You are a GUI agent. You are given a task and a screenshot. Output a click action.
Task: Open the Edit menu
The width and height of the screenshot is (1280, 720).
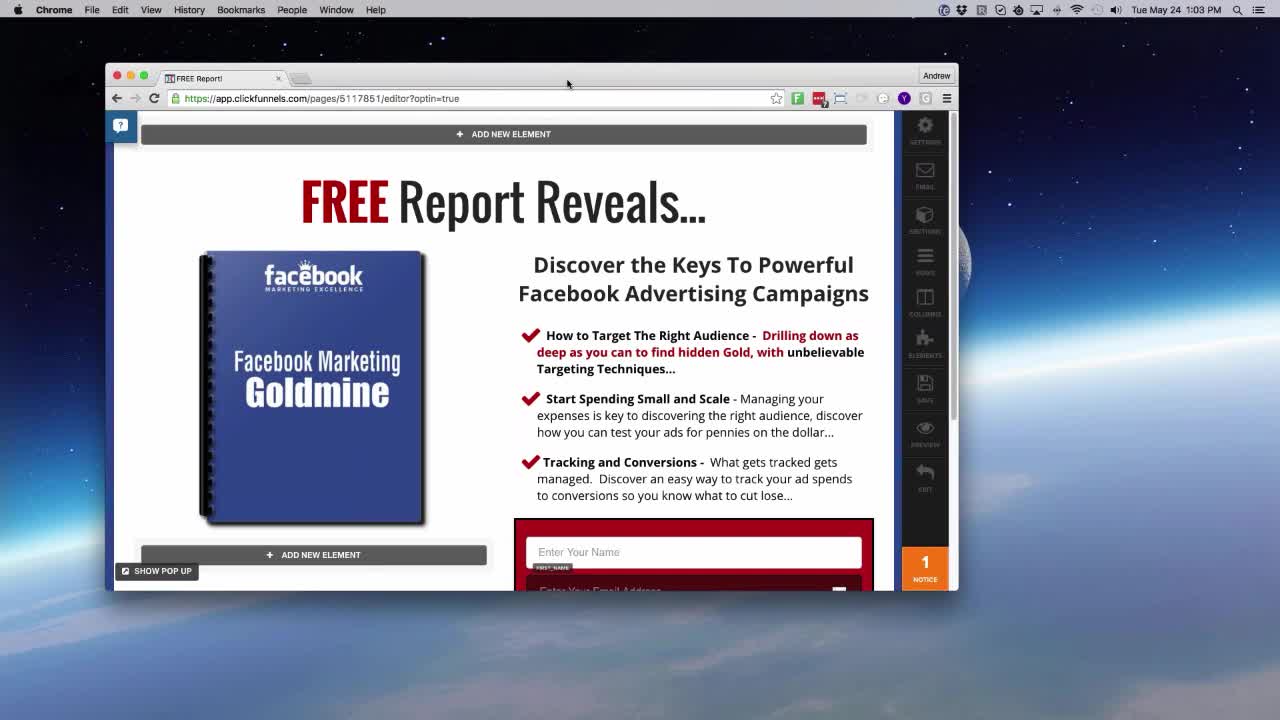[120, 10]
